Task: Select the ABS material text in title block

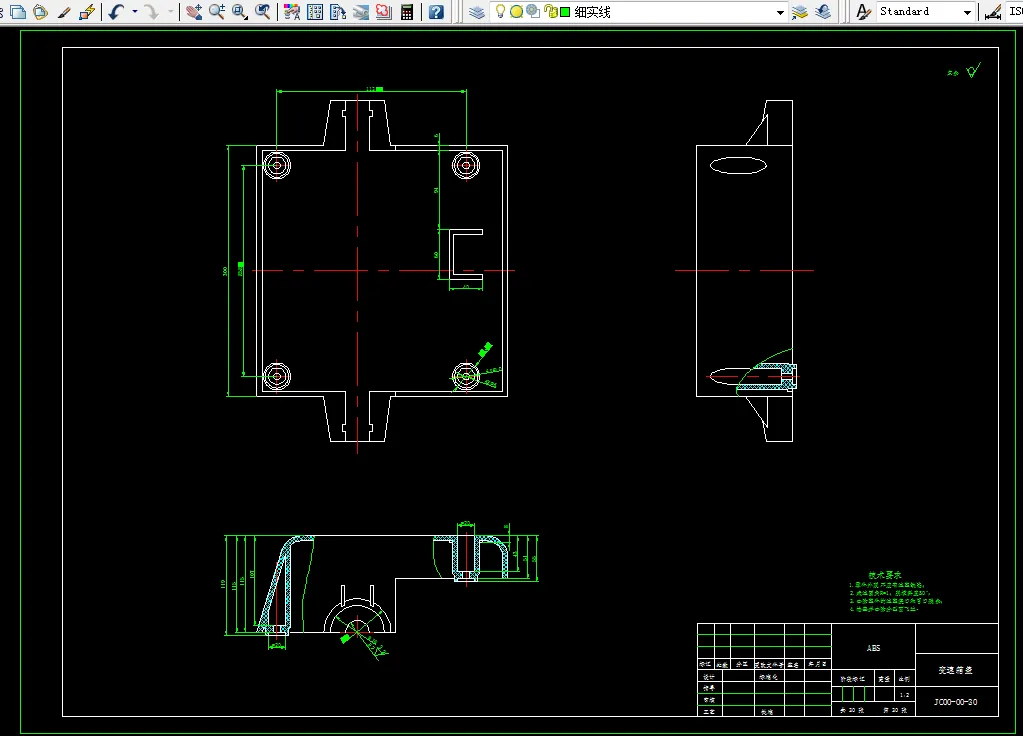Action: (x=873, y=648)
